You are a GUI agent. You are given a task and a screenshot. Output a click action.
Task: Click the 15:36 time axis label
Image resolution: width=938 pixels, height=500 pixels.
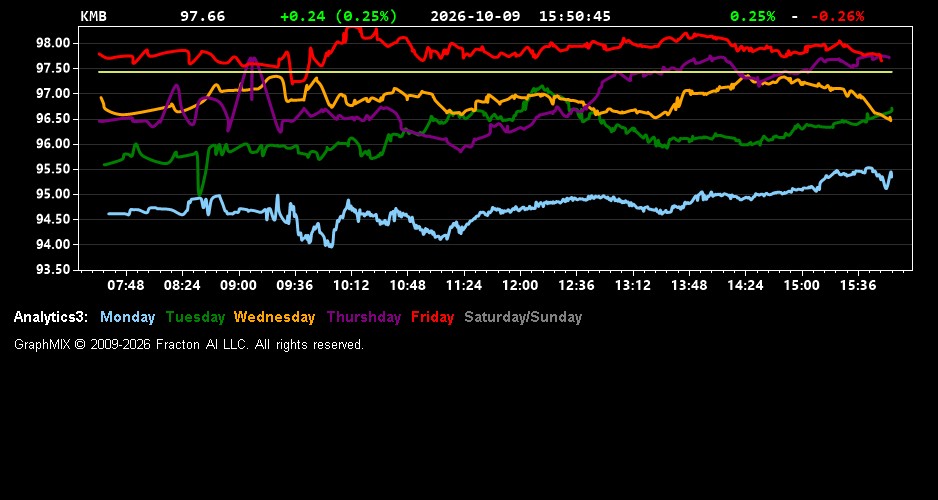(858, 285)
